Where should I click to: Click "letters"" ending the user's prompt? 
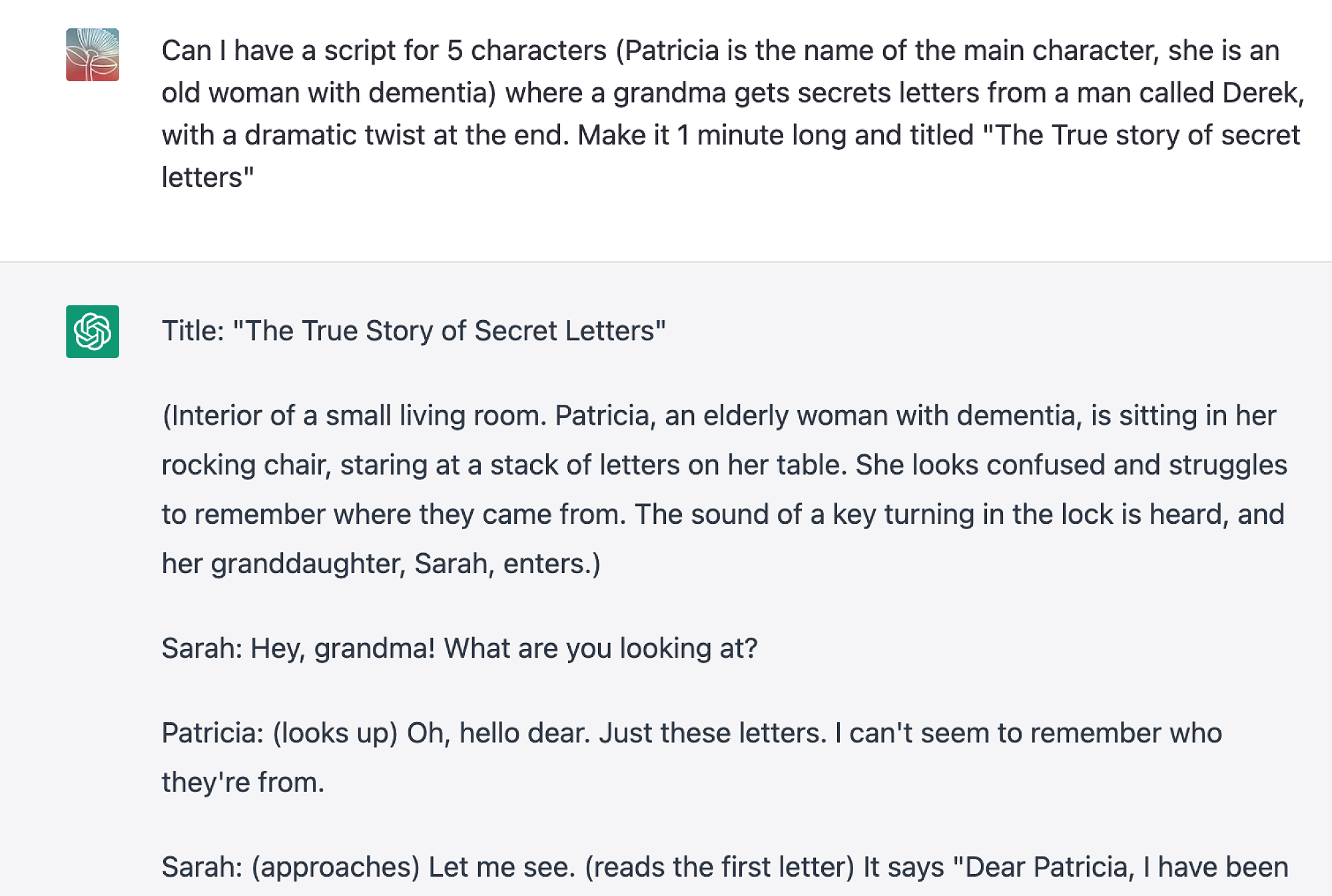(x=207, y=178)
